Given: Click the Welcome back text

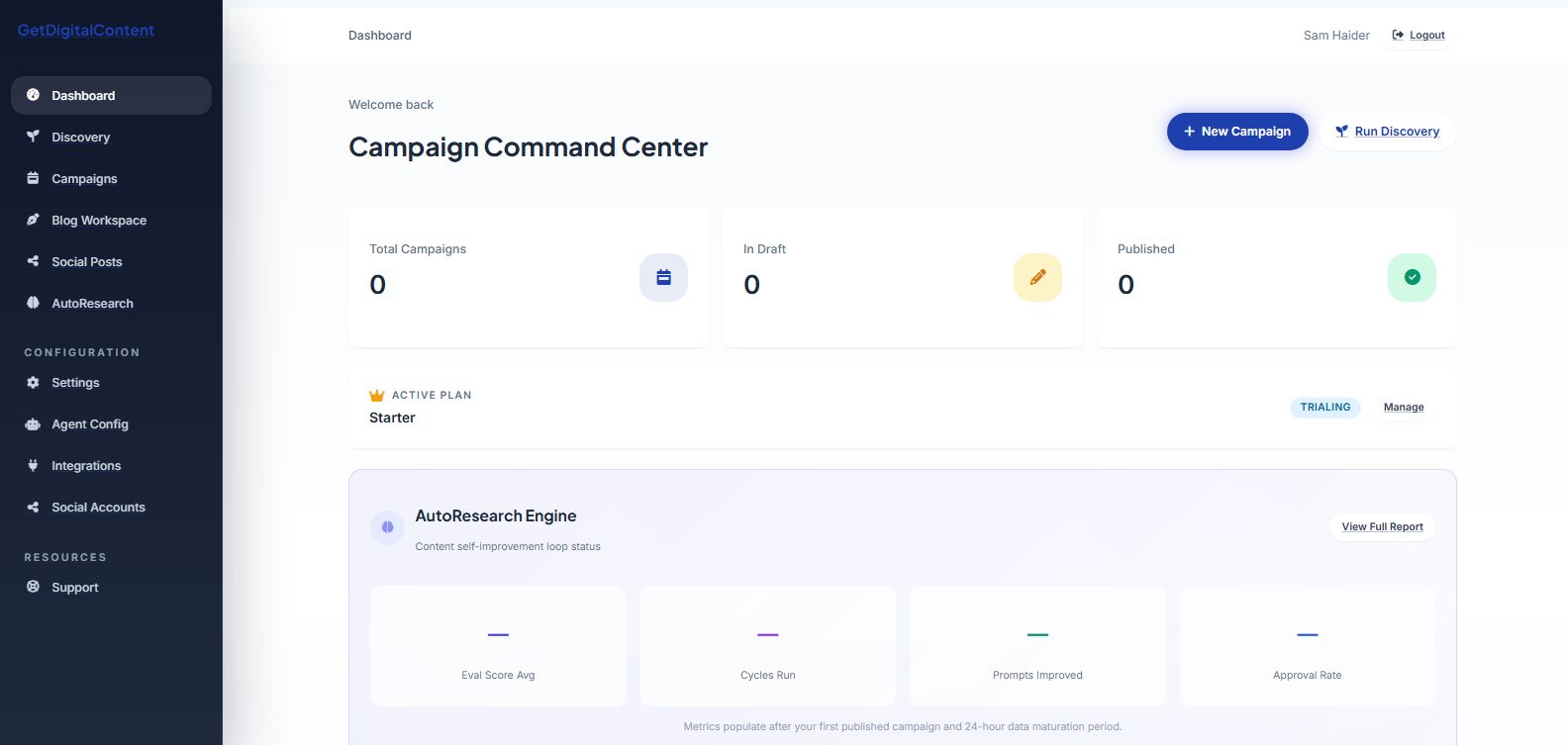Looking at the screenshot, I should click(391, 104).
